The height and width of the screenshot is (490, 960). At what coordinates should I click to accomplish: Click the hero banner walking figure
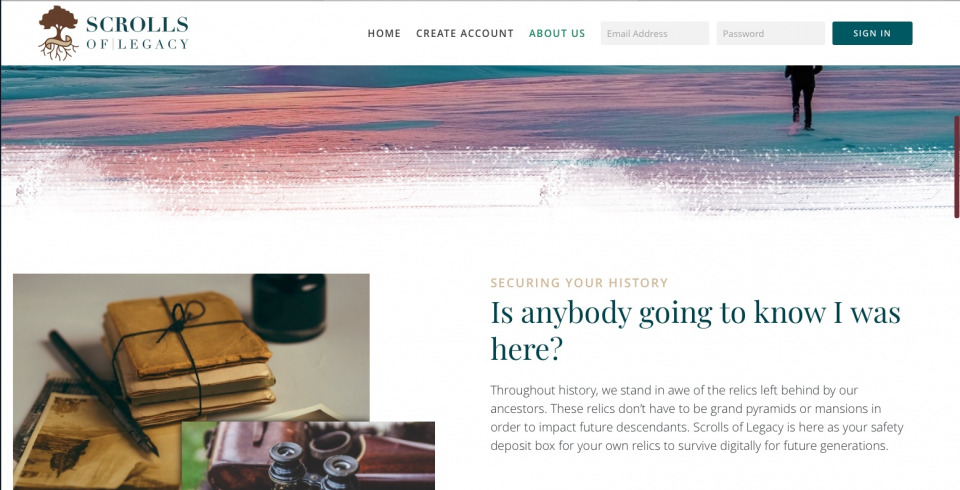pyautogui.click(x=803, y=97)
